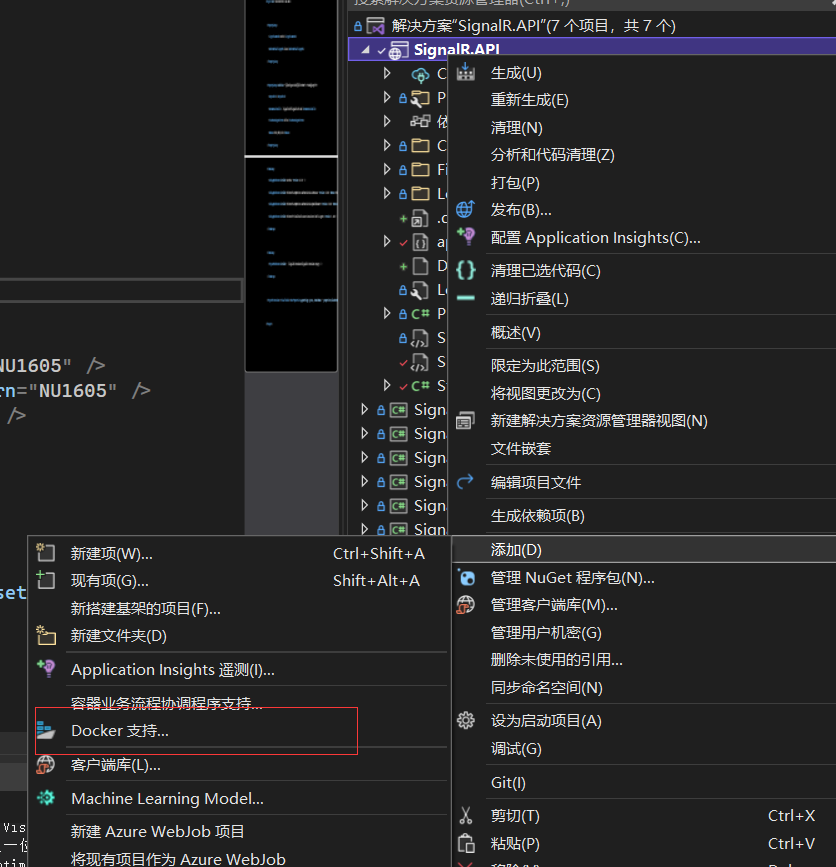
Task: Click the collapse icon beside 递归折叠
Action: 466,298
